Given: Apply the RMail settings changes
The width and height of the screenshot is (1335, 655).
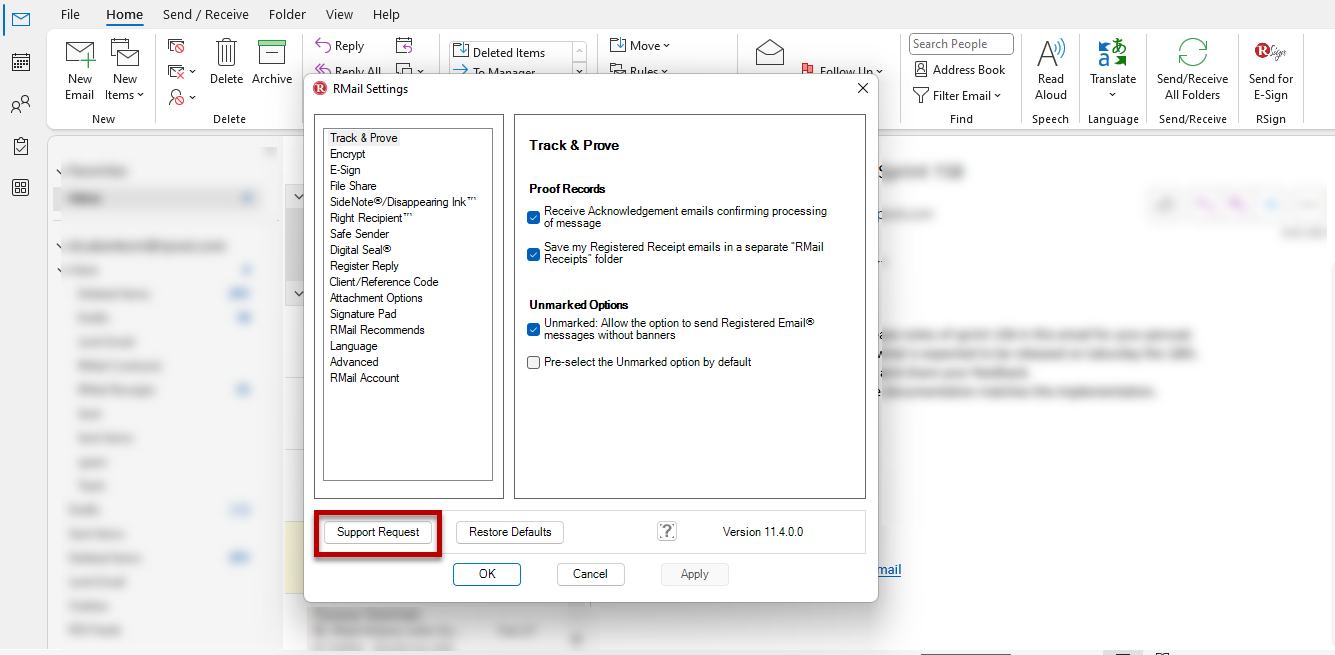Looking at the screenshot, I should point(694,574).
